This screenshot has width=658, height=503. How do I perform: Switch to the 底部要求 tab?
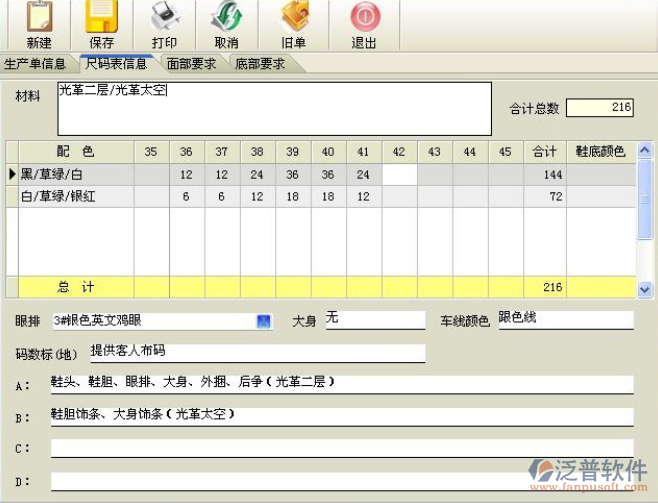pyautogui.click(x=260, y=64)
